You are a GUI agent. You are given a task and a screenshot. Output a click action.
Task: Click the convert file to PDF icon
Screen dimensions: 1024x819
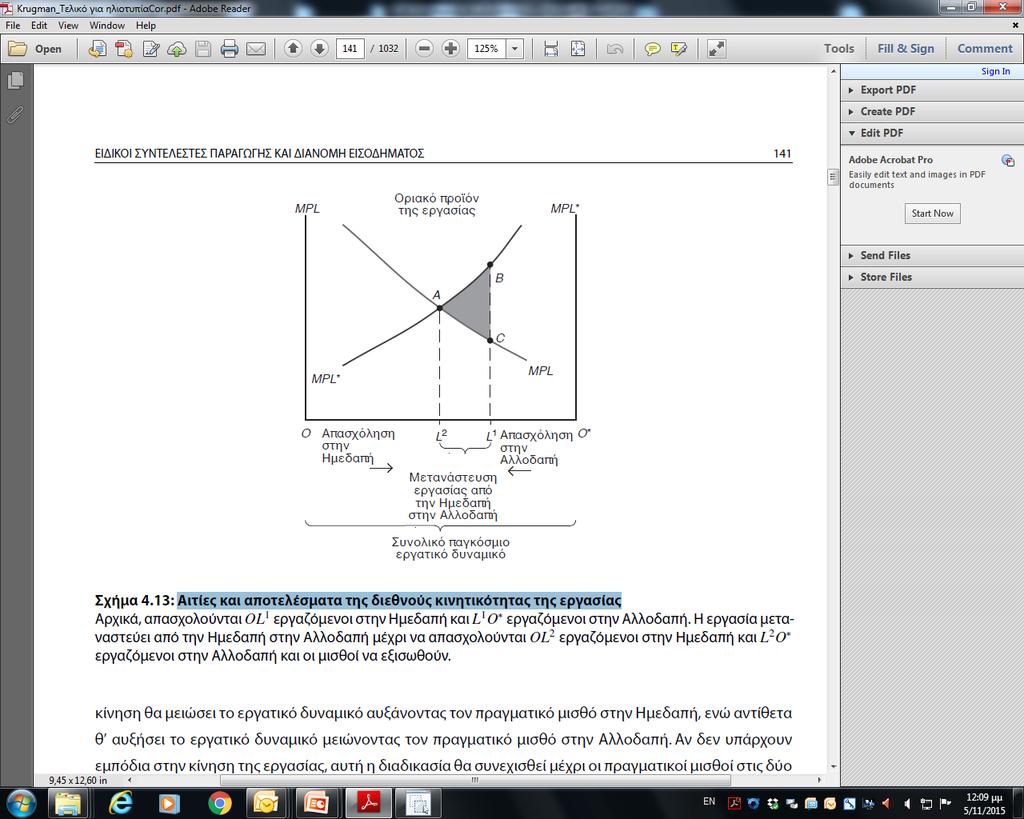point(97,49)
